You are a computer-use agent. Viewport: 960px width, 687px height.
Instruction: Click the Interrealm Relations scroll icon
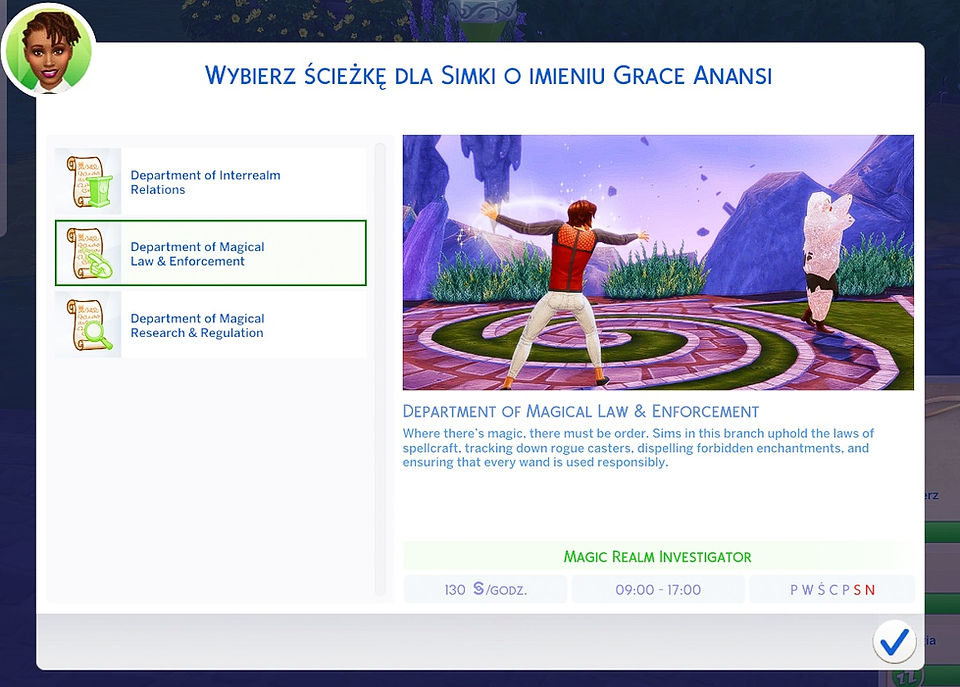pyautogui.click(x=89, y=182)
